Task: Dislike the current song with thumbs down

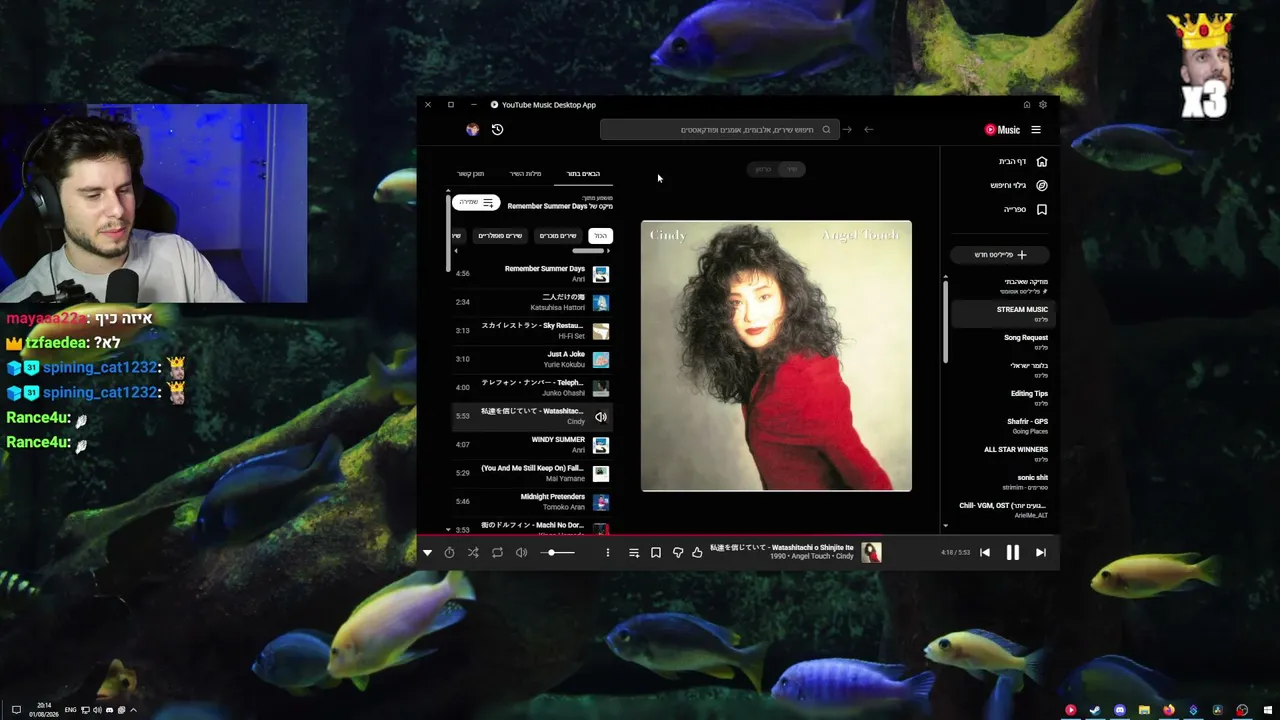Action: [x=678, y=552]
